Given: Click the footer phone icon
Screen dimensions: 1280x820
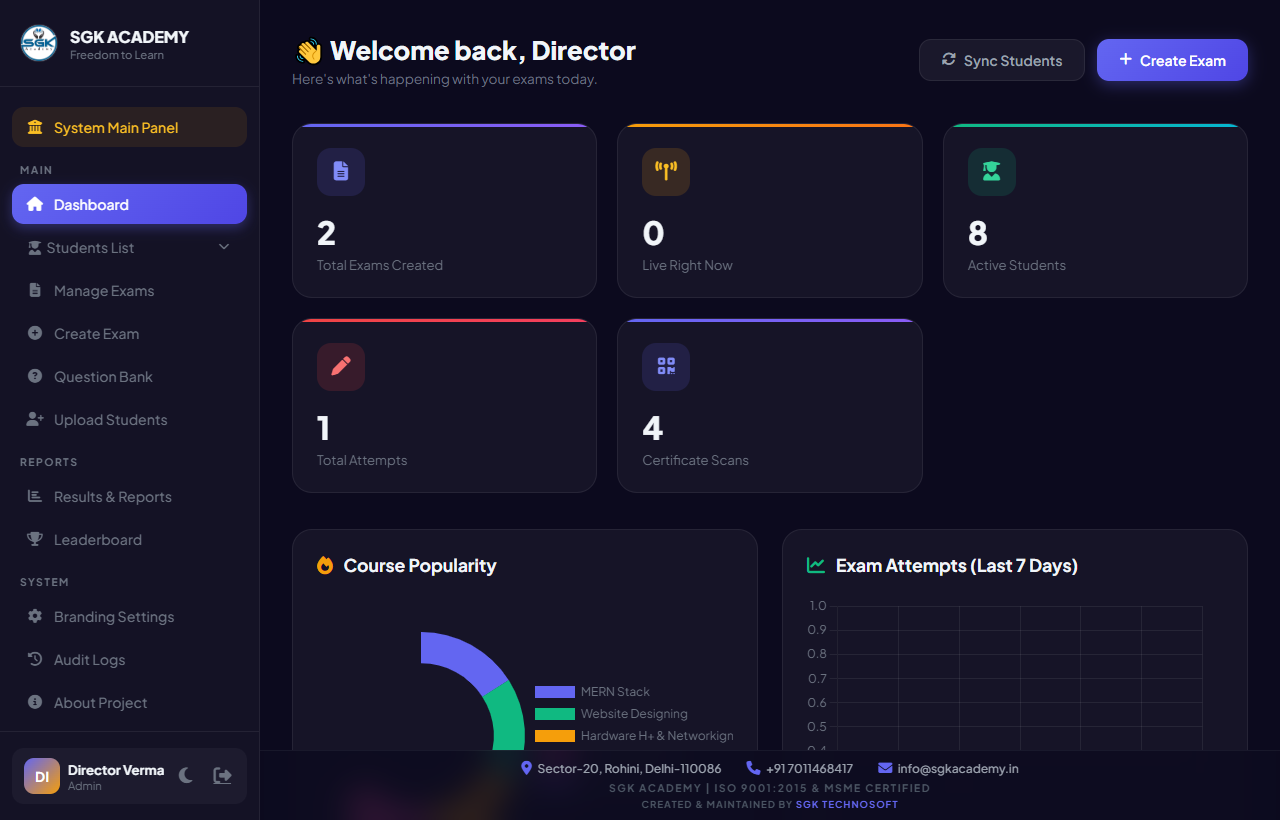Looking at the screenshot, I should pyautogui.click(x=753, y=768).
